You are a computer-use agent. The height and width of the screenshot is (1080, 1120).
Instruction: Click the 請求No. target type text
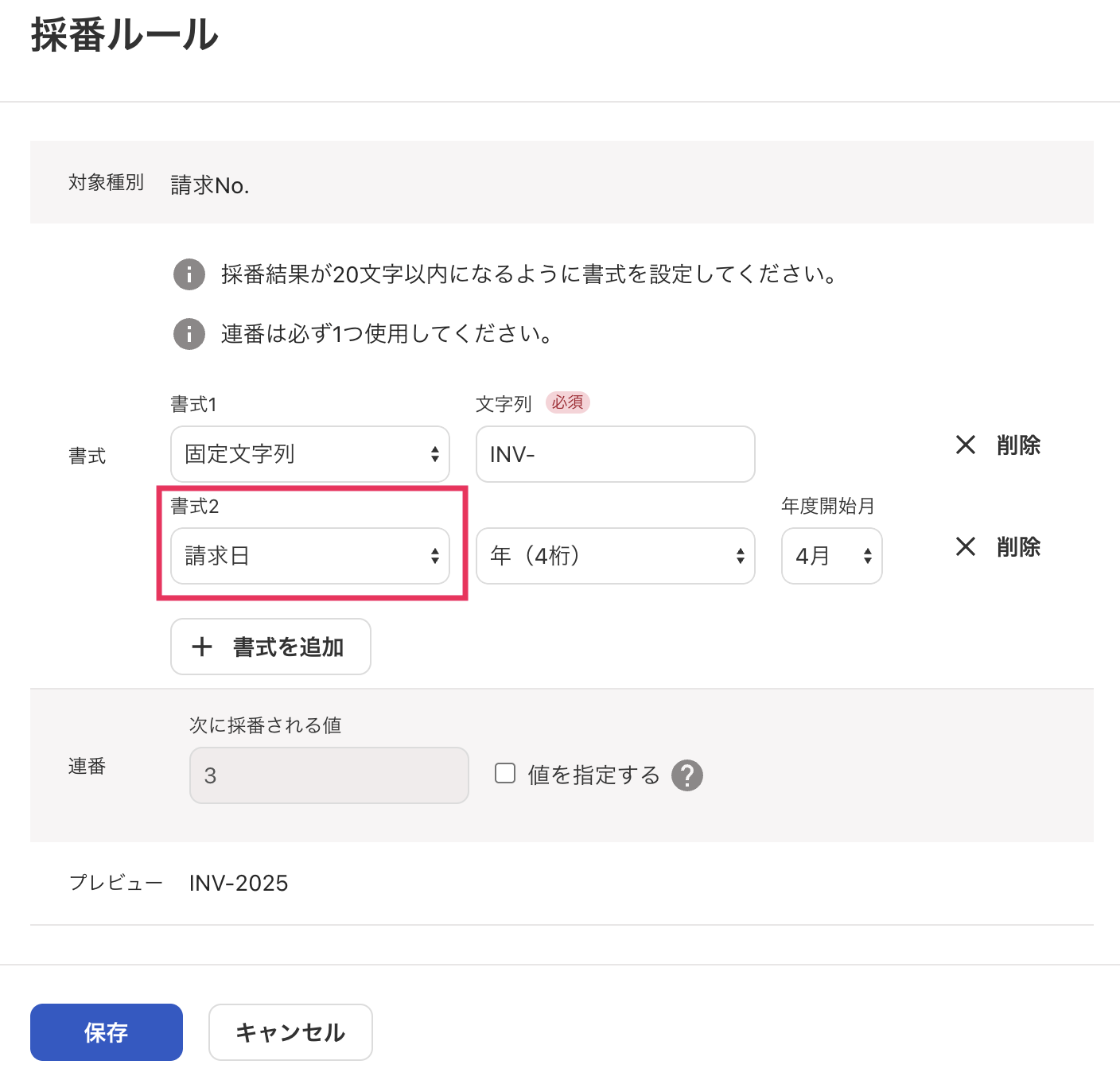coord(210,185)
